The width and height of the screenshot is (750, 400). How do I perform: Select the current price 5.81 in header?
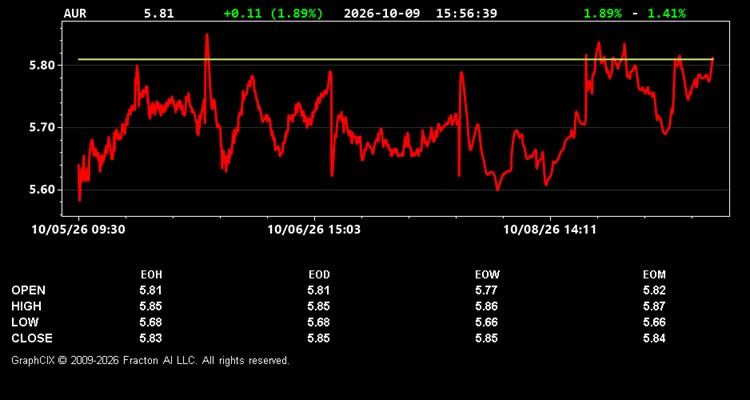point(159,13)
